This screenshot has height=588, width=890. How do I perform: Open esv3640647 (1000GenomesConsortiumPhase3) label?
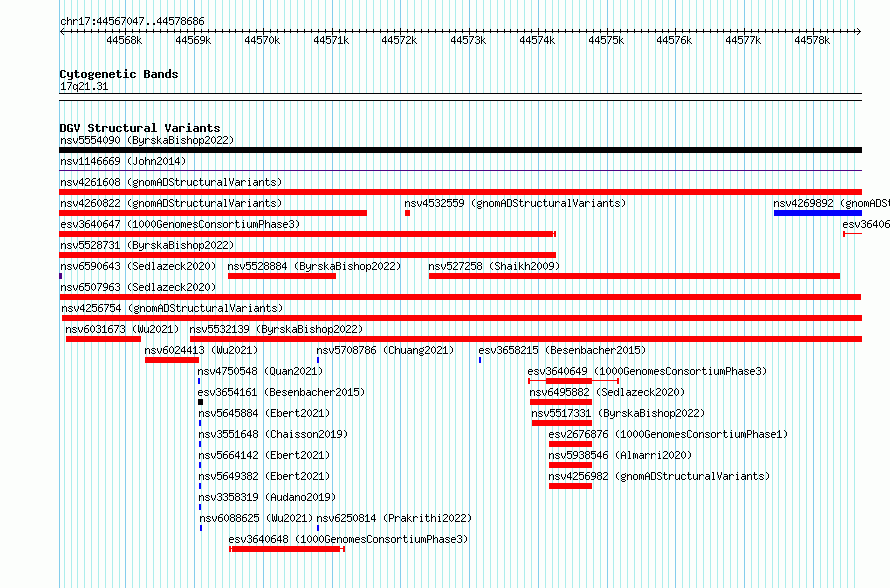click(180, 224)
